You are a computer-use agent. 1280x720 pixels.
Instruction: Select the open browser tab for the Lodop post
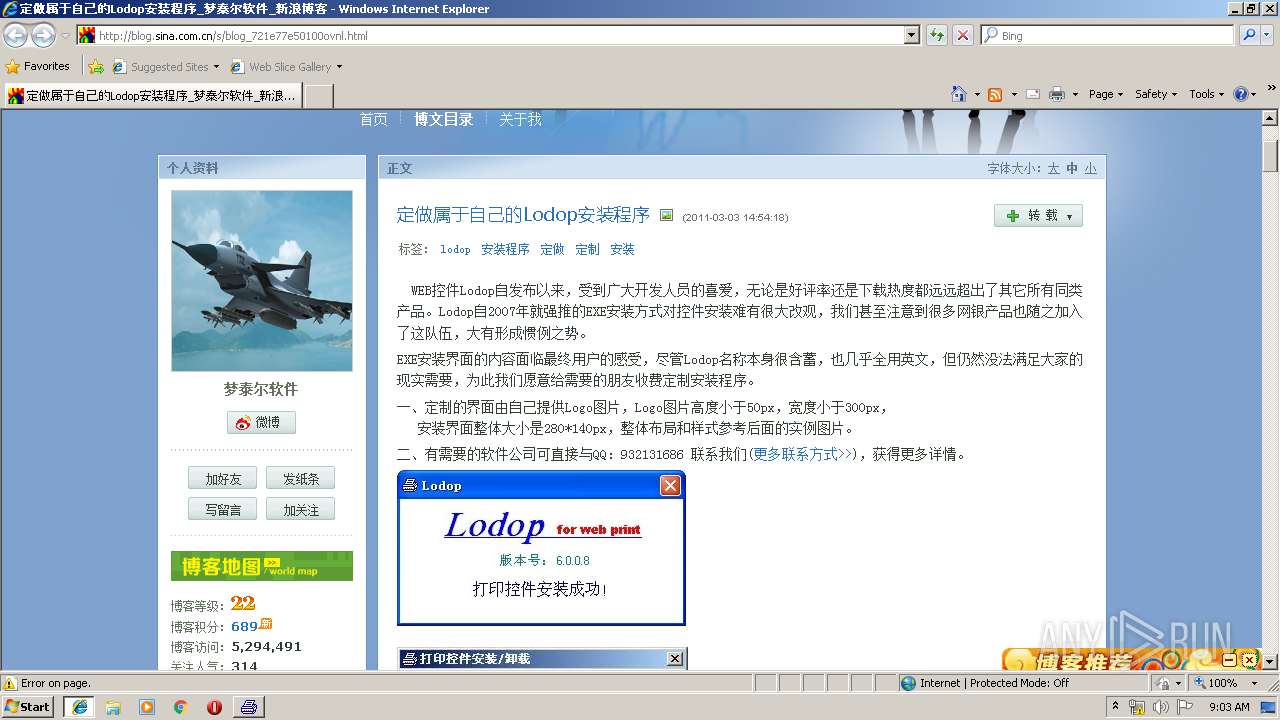(x=153, y=96)
